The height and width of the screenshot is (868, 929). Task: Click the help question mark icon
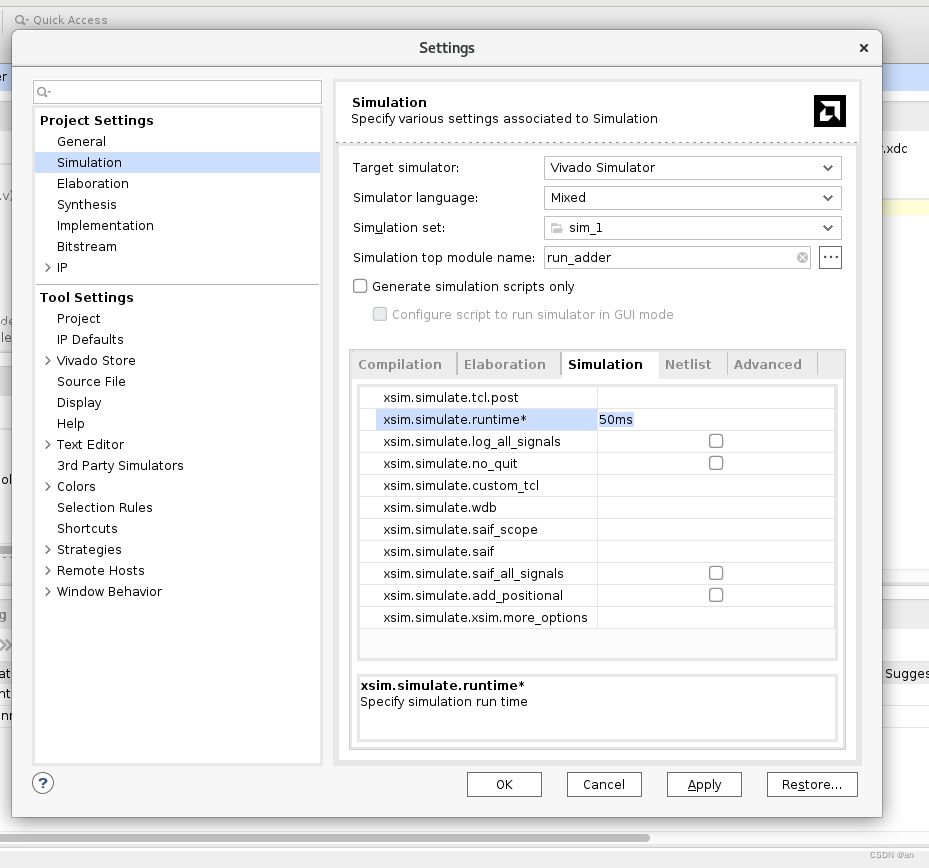pyautogui.click(x=43, y=783)
